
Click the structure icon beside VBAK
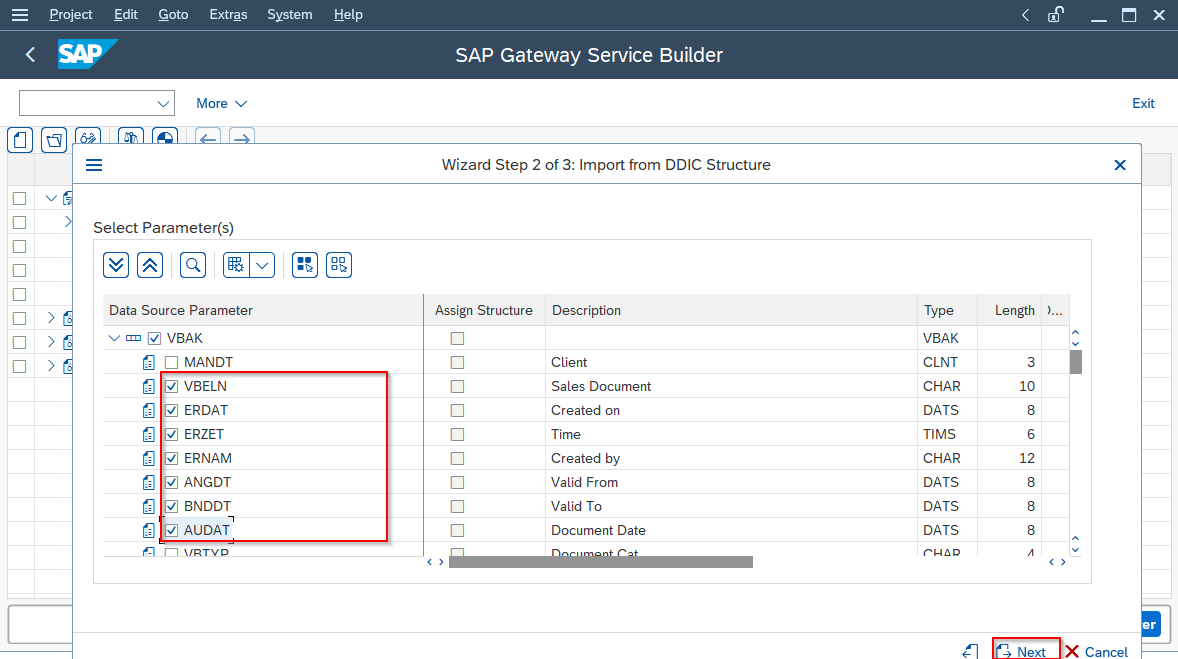coord(133,338)
